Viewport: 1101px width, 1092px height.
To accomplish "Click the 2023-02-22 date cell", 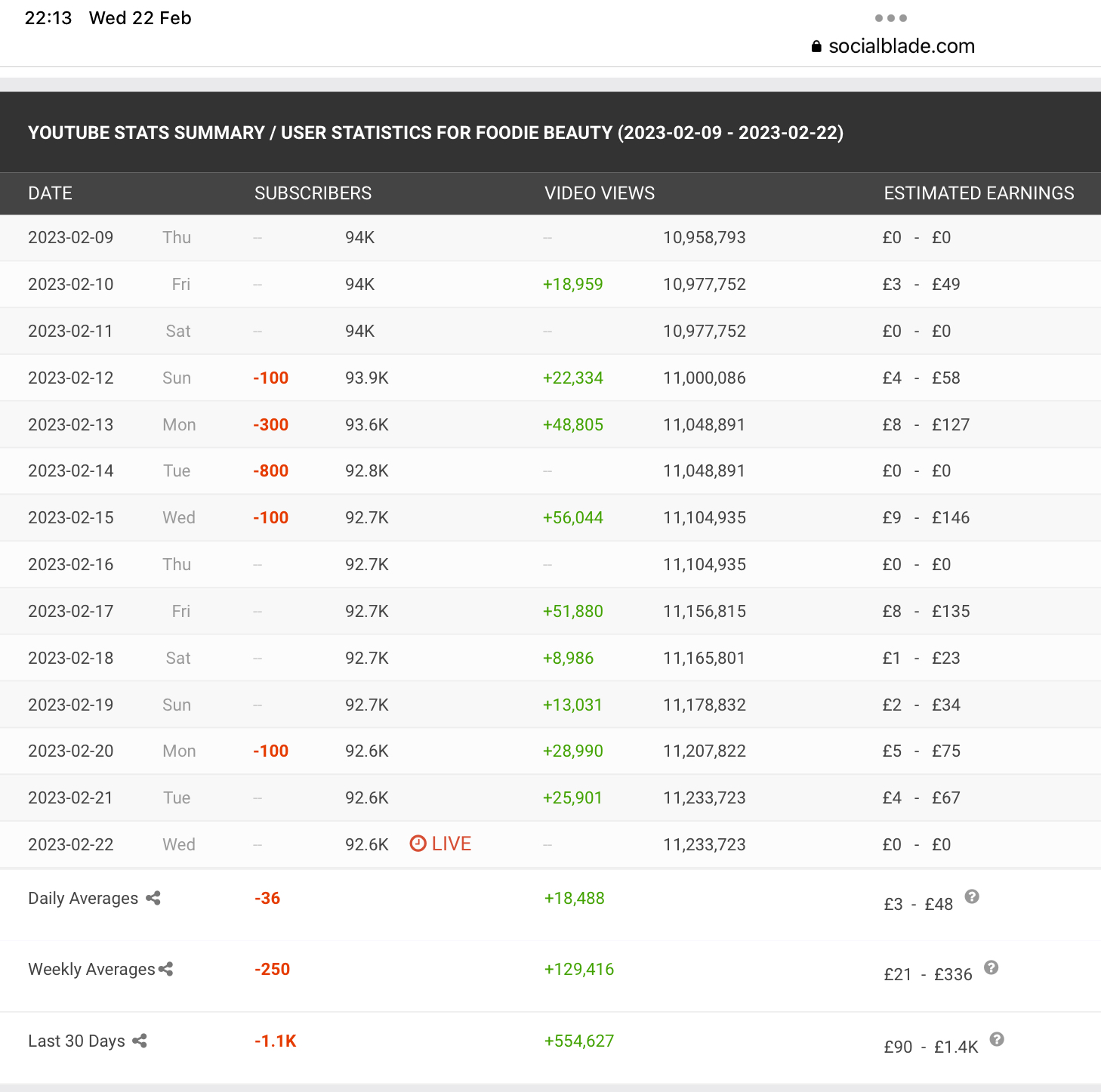I will tap(71, 844).
